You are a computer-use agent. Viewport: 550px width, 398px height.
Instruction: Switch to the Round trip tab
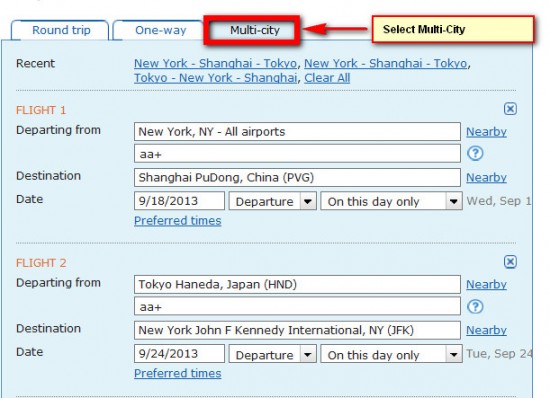pos(60,30)
